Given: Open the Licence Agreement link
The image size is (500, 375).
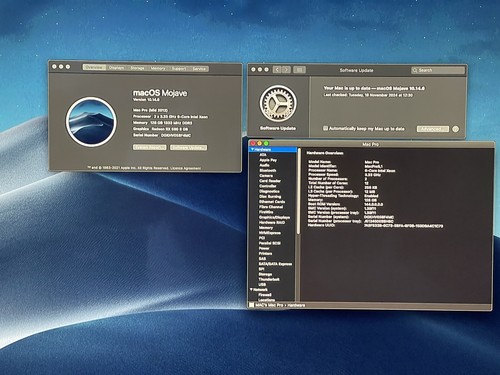Looking at the screenshot, I should click(x=186, y=168).
